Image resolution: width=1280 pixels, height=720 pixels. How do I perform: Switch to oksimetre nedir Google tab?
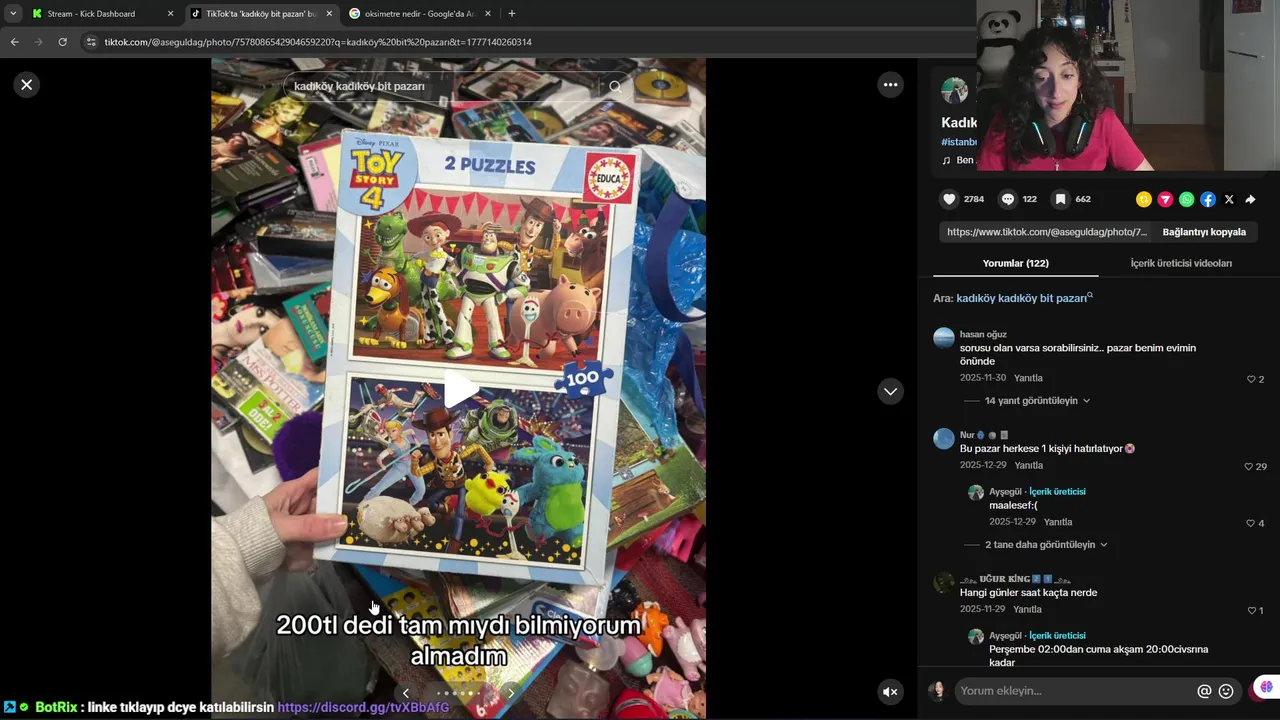(x=419, y=14)
